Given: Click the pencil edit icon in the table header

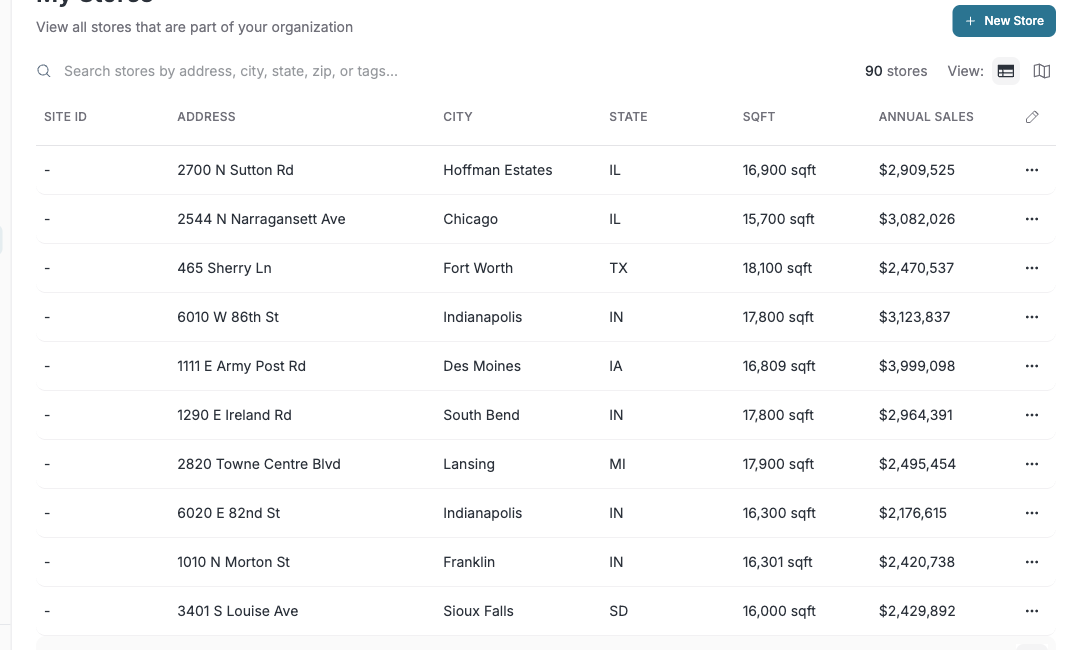Looking at the screenshot, I should tap(1032, 117).
